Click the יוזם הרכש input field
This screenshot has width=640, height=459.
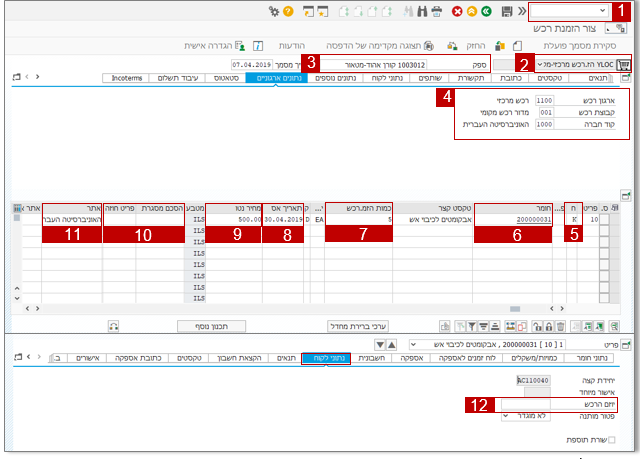(x=526, y=404)
